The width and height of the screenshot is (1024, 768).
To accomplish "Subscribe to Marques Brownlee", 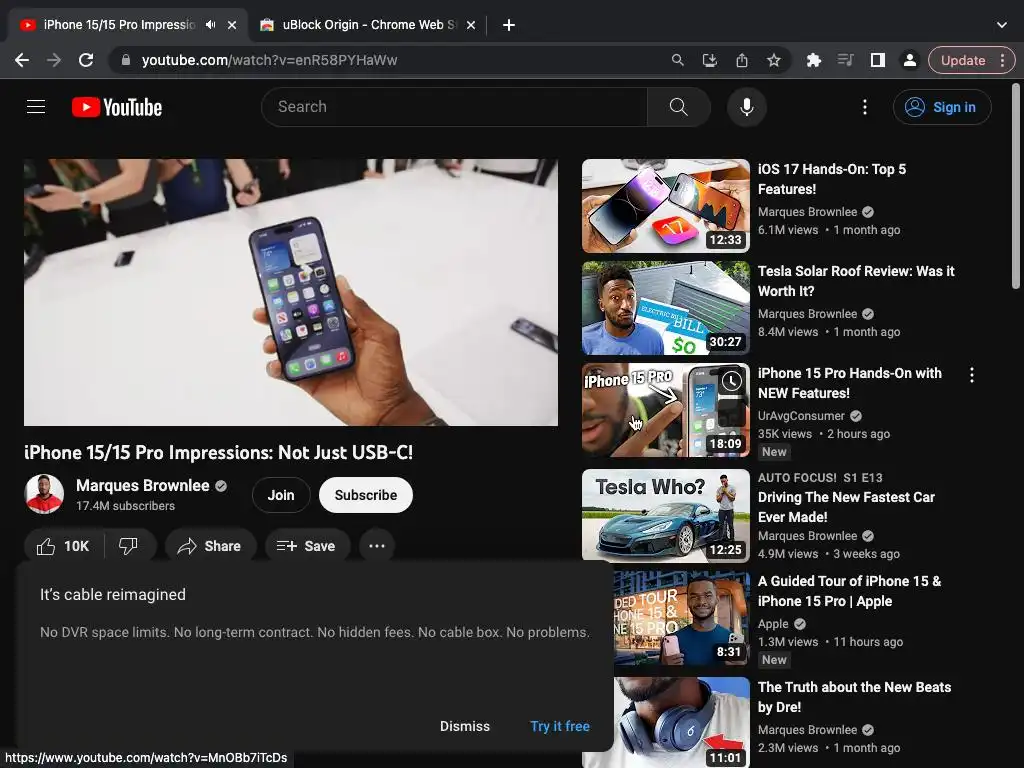I will point(366,495).
